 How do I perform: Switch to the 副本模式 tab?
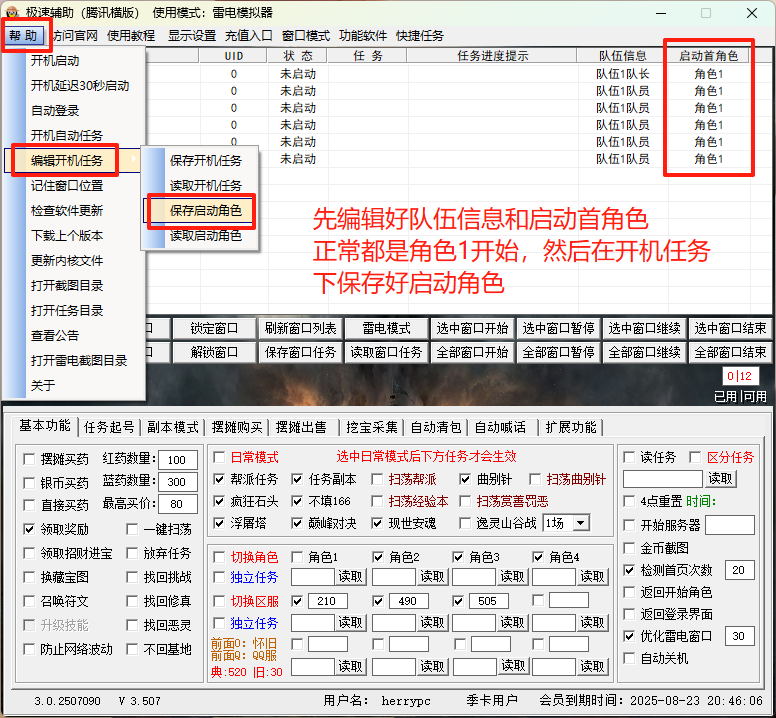tap(172, 427)
